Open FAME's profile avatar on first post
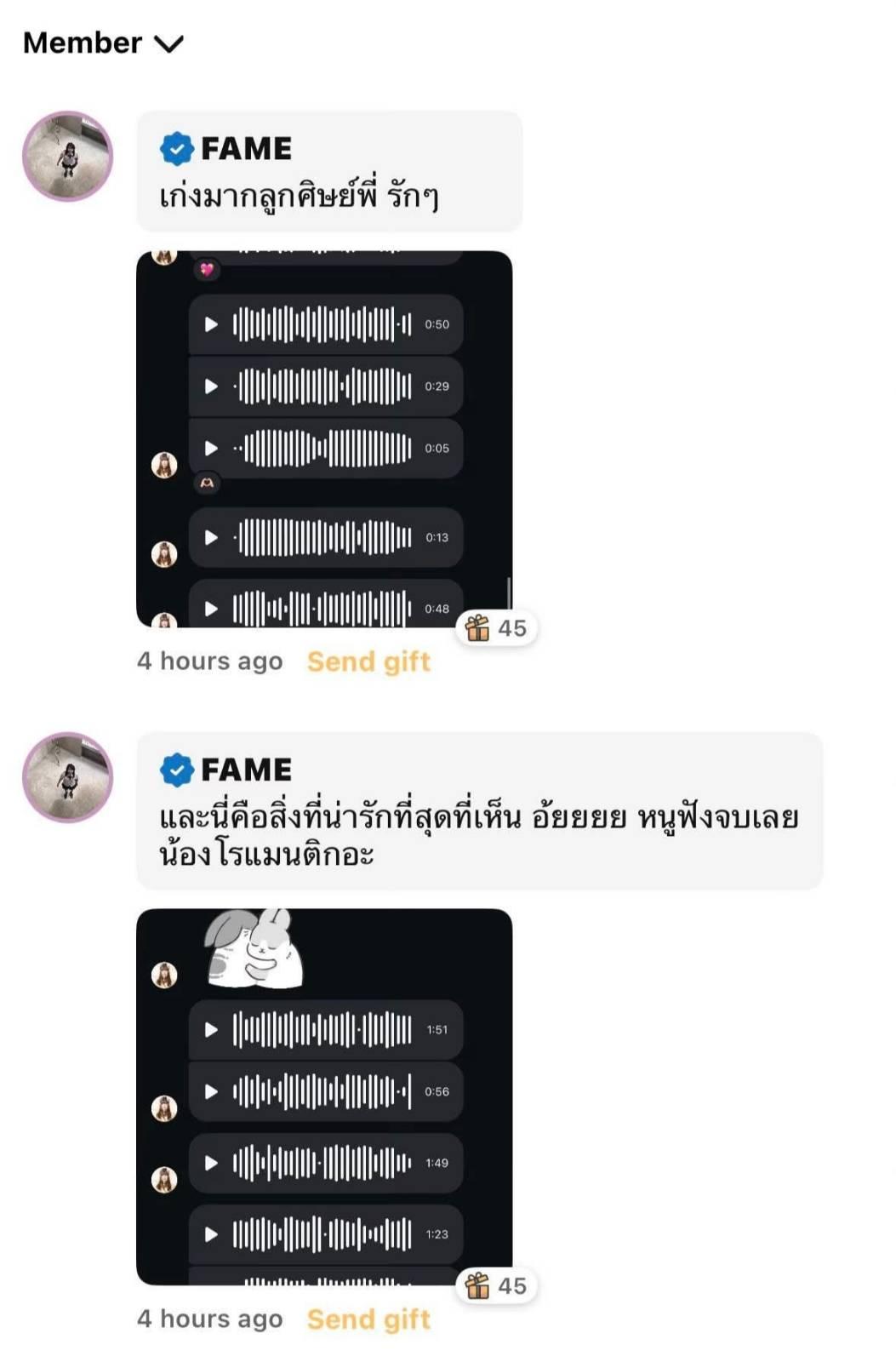The image size is (896, 1362). 67,156
